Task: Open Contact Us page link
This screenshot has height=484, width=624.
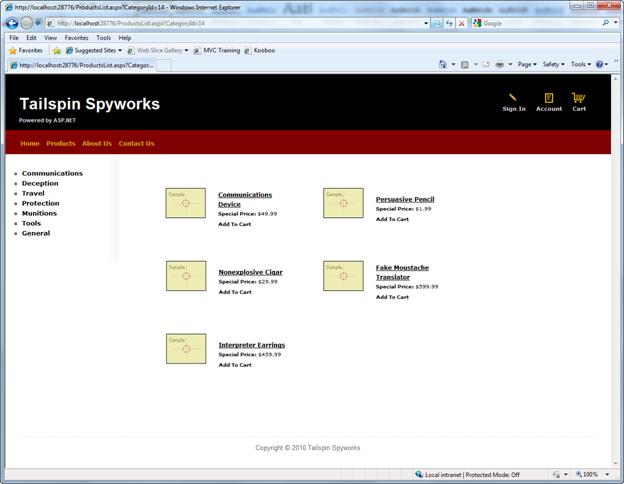Action: pyautogui.click(x=136, y=143)
